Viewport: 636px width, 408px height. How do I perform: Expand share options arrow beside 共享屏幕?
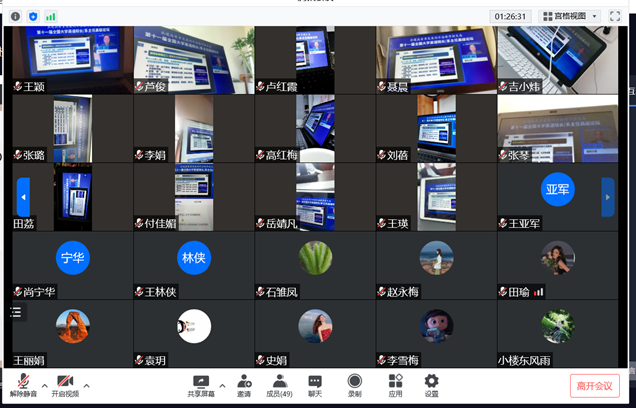pyautogui.click(x=222, y=385)
